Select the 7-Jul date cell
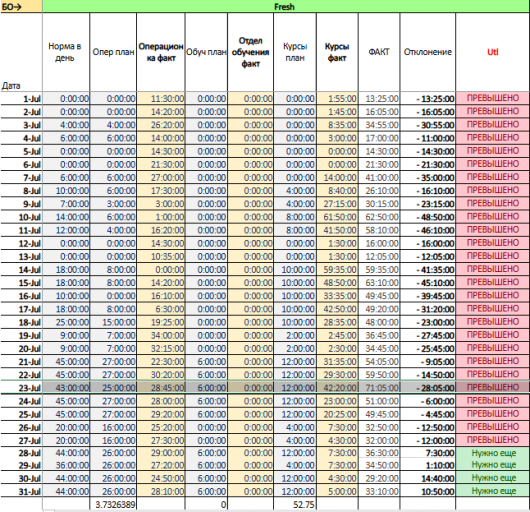 (x=21, y=178)
